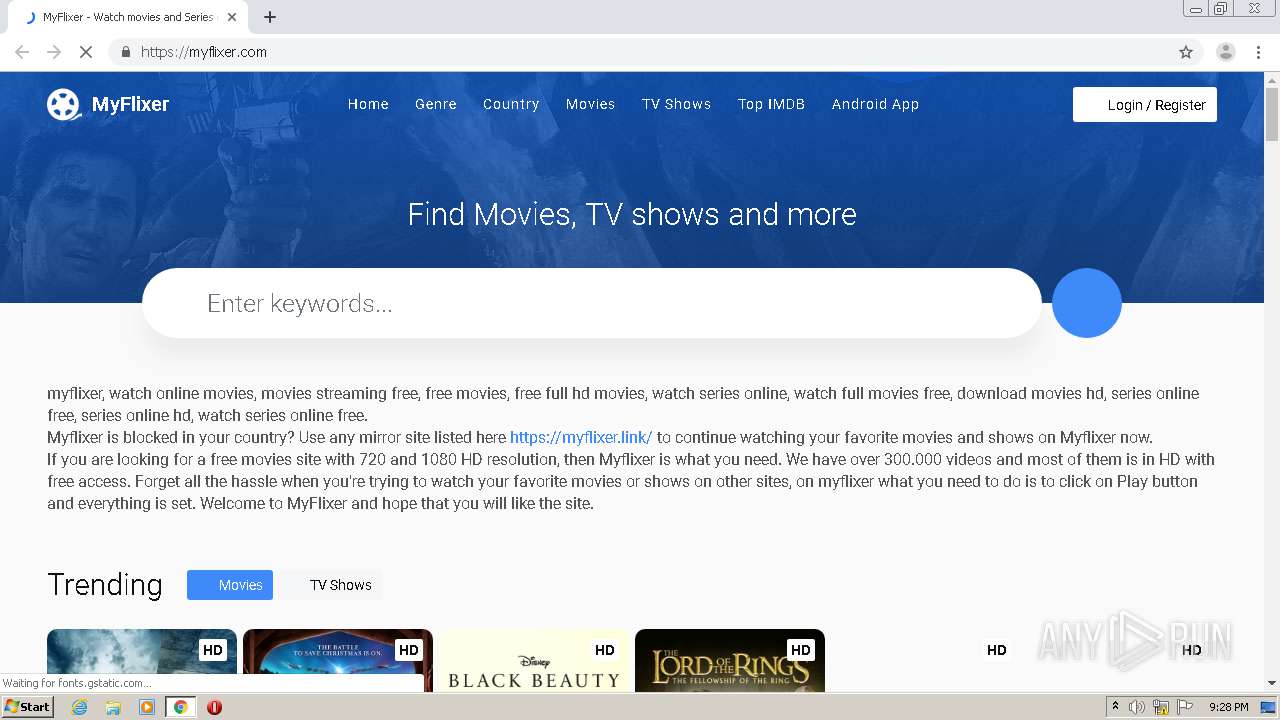
Task: Open the Lord of the Rings poster
Action: tap(730, 661)
